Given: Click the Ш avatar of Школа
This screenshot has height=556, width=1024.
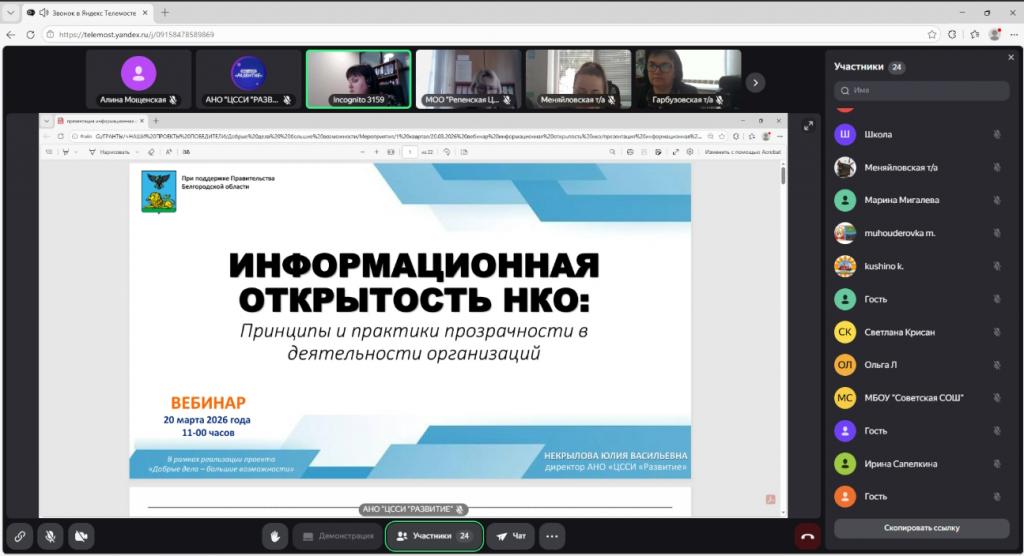Looking at the screenshot, I should [x=845, y=135].
